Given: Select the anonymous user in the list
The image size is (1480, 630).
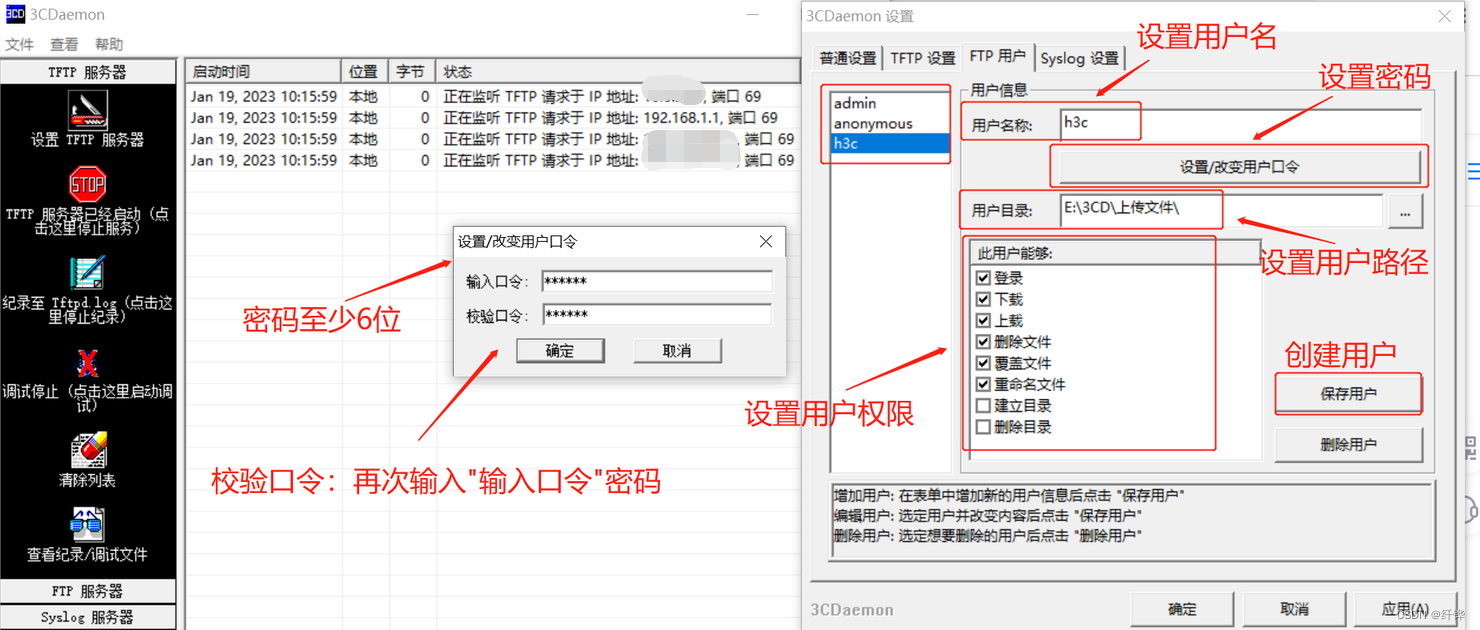Looking at the screenshot, I should tap(890, 123).
